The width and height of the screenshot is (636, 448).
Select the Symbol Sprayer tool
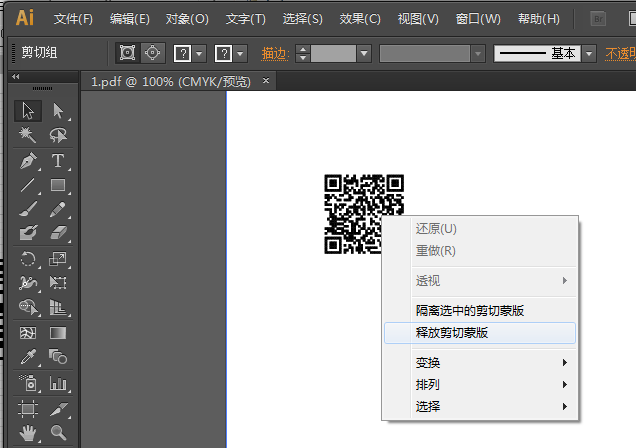pyautogui.click(x=28, y=383)
